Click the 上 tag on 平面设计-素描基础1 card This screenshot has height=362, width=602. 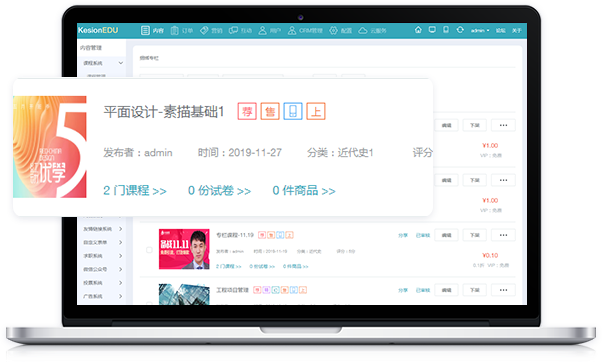tap(316, 111)
